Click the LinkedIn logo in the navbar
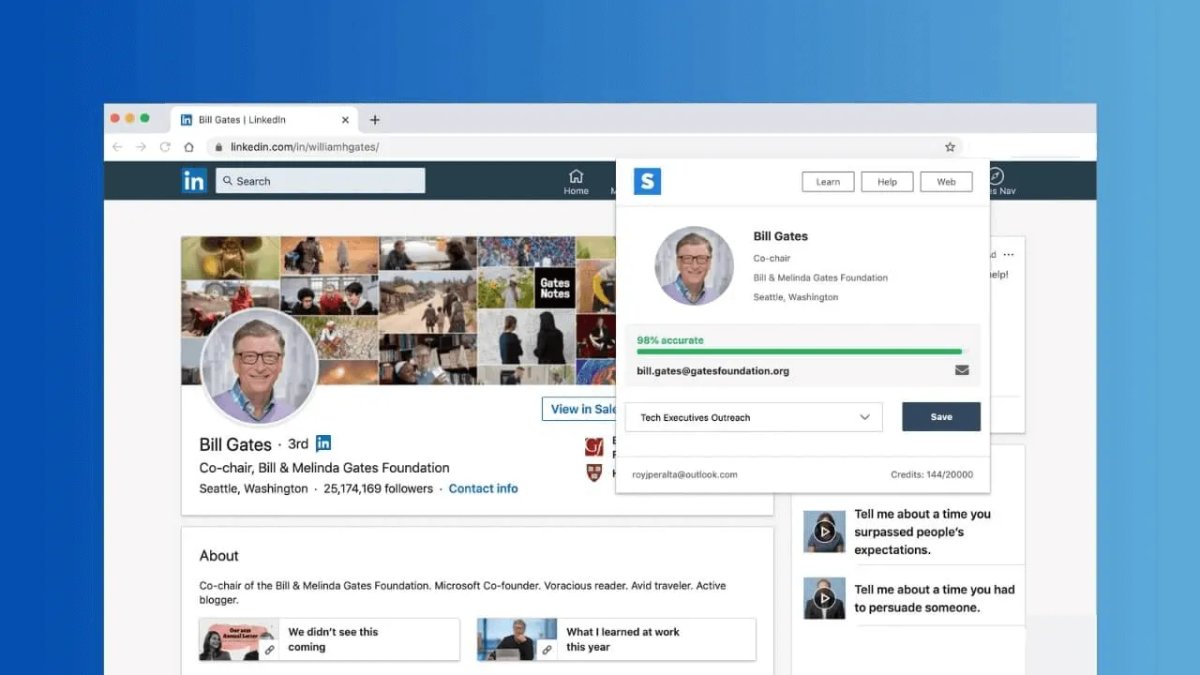 [194, 181]
